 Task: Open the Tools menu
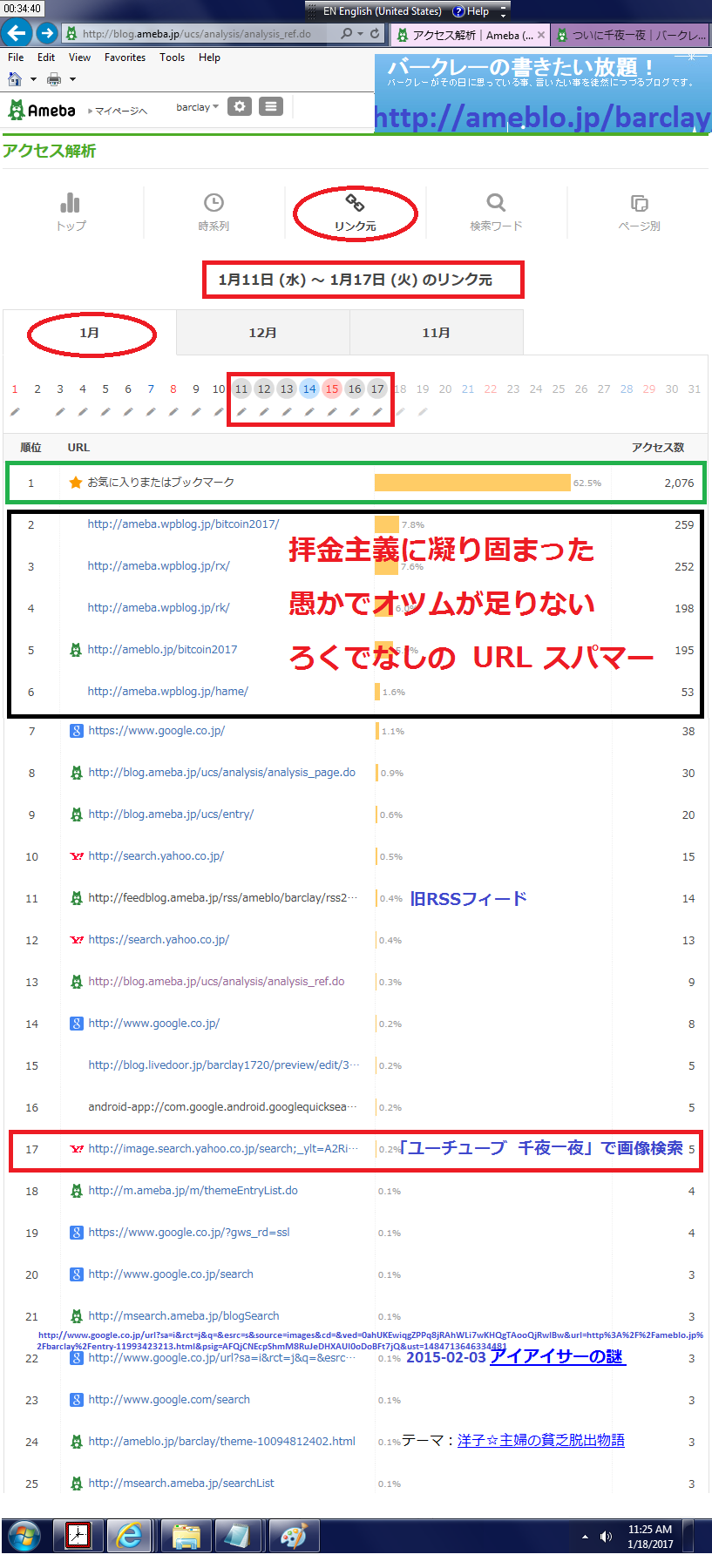coord(172,57)
